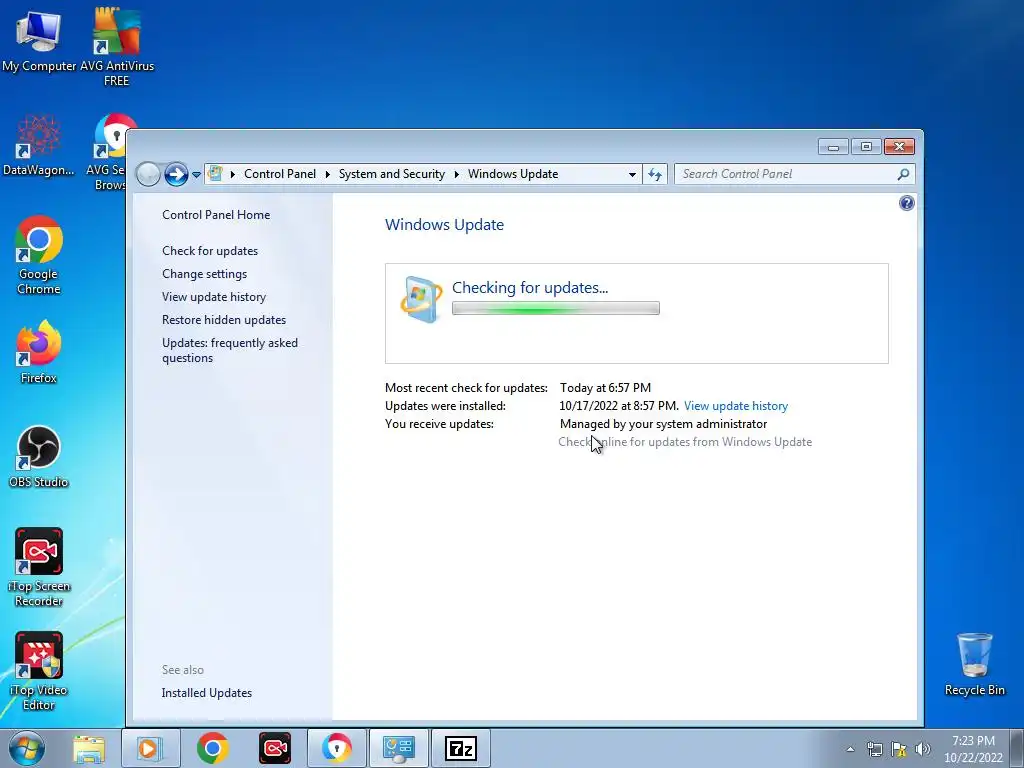Click 'Managed by your system administrator' text
The width and height of the screenshot is (1024, 768).
pyautogui.click(x=664, y=424)
